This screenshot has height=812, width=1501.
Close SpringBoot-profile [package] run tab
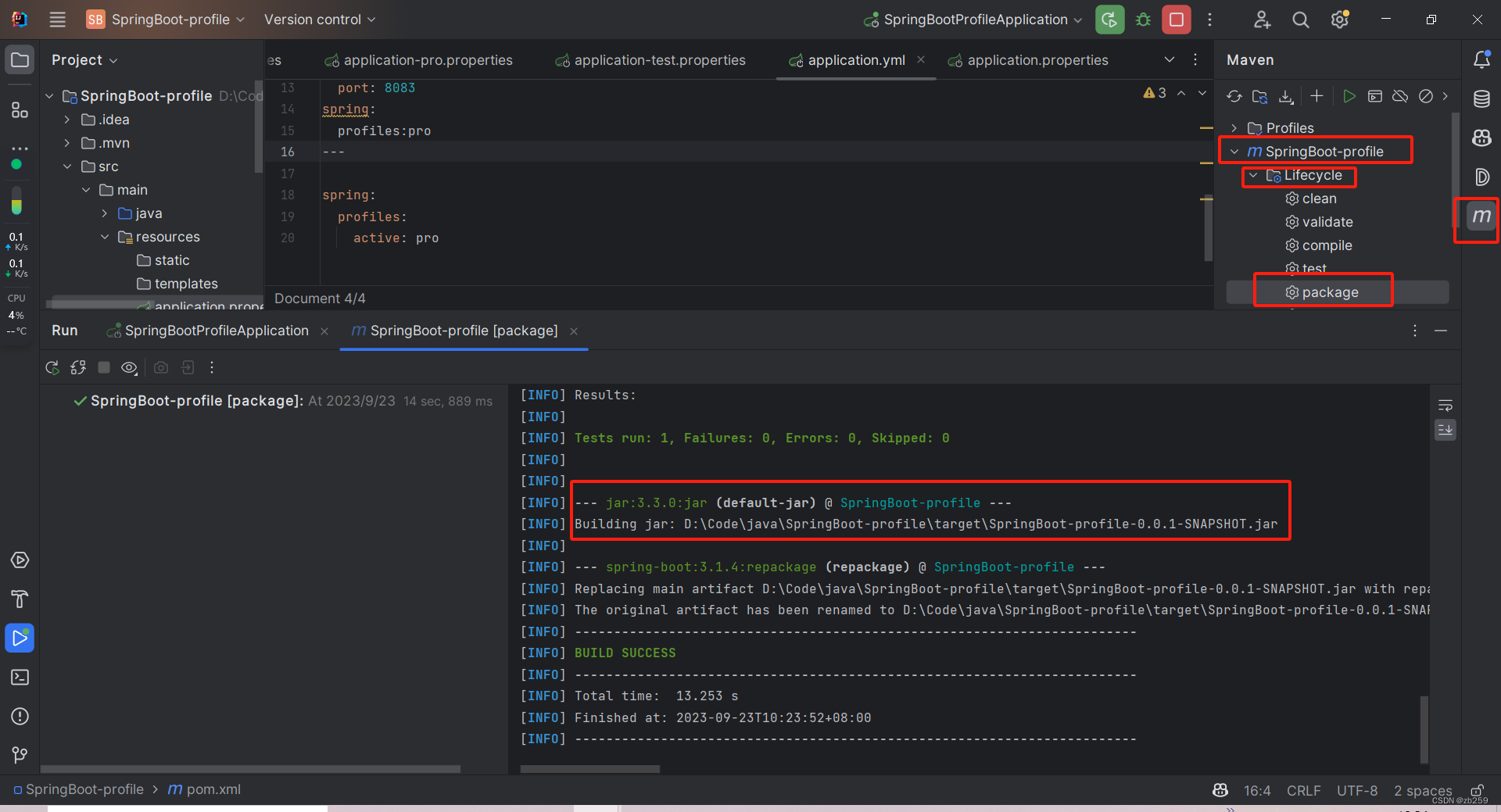(x=574, y=331)
